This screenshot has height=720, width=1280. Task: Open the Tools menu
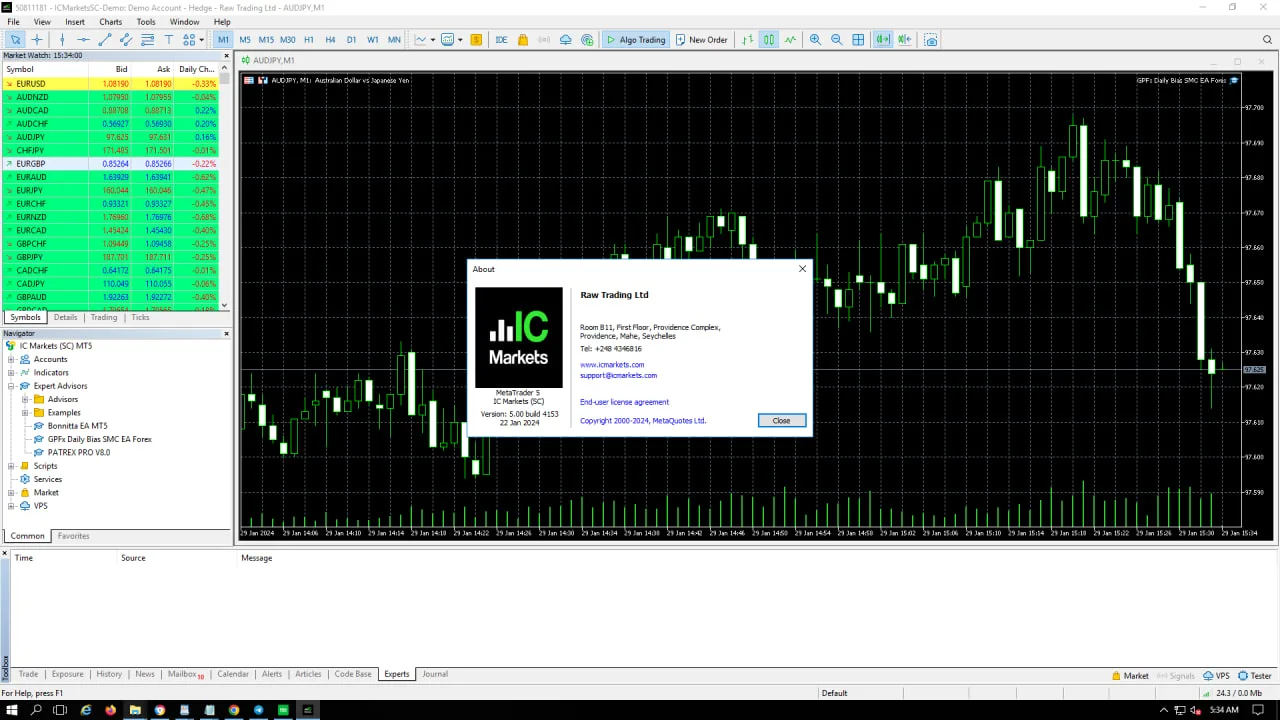click(x=146, y=22)
